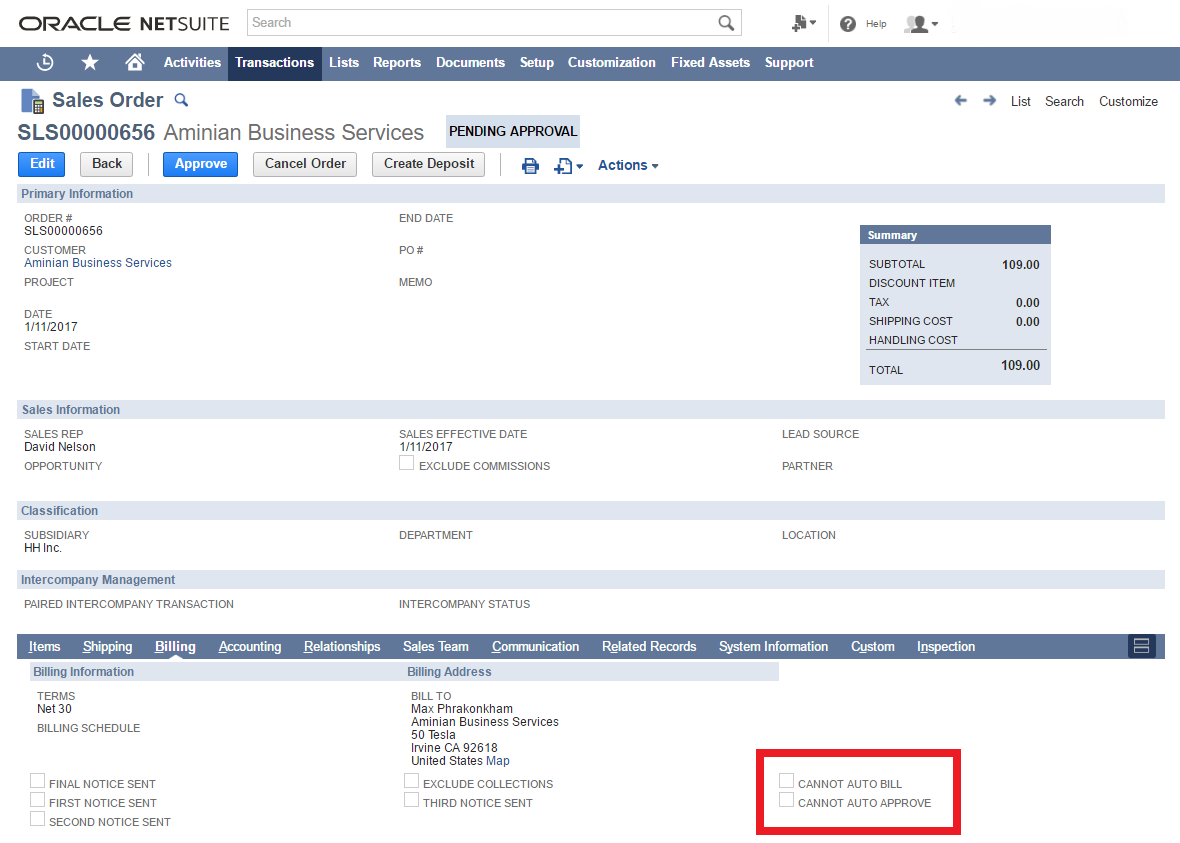Switch to the Accounting subtab

pyautogui.click(x=250, y=647)
